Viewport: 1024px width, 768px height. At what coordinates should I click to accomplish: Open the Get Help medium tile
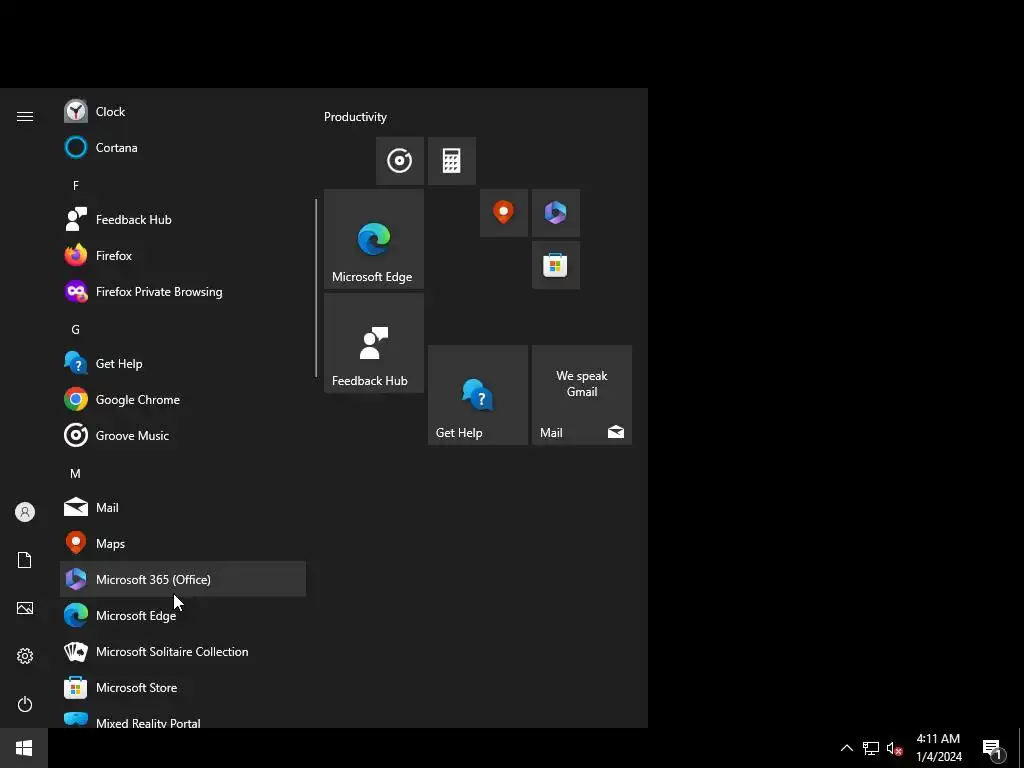(x=478, y=395)
